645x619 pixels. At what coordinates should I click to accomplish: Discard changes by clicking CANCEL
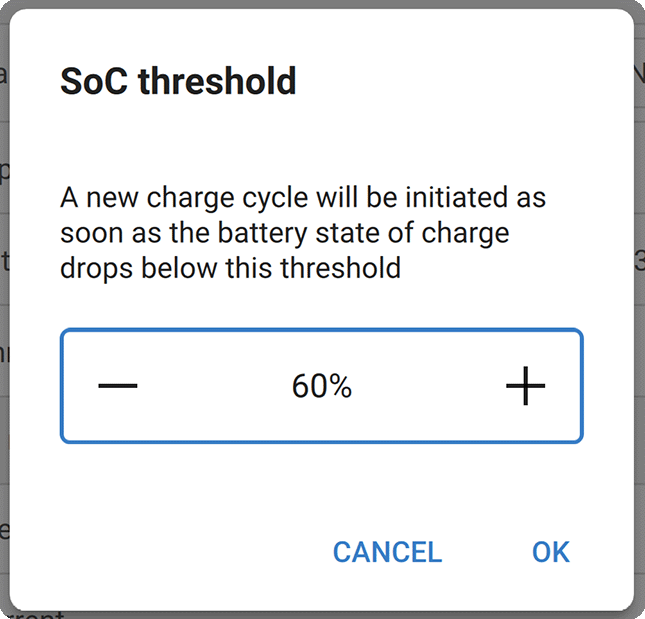tap(387, 552)
